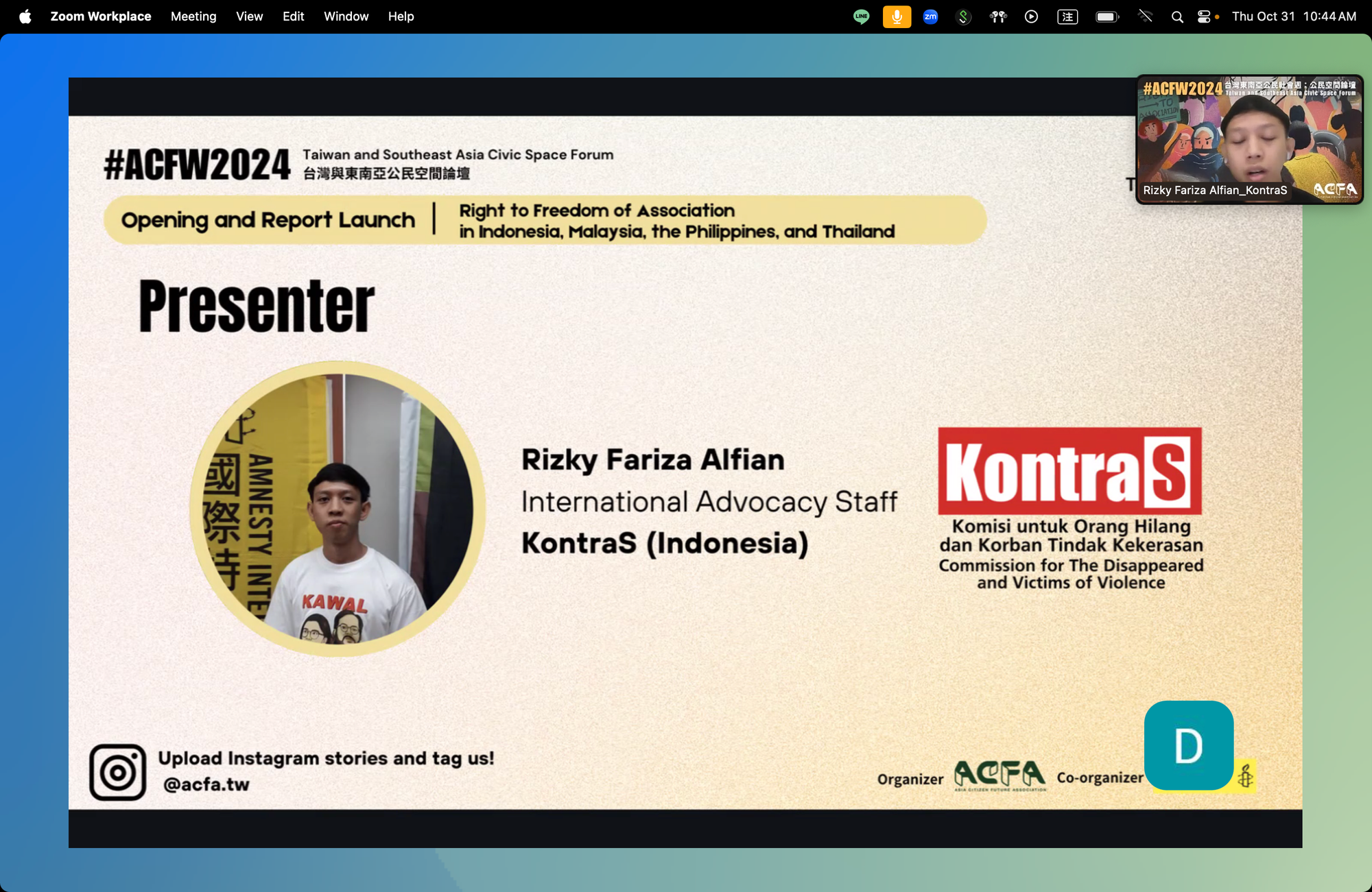Open the Now Playing menu icon
This screenshot has width=1372, height=892.
1031,16
